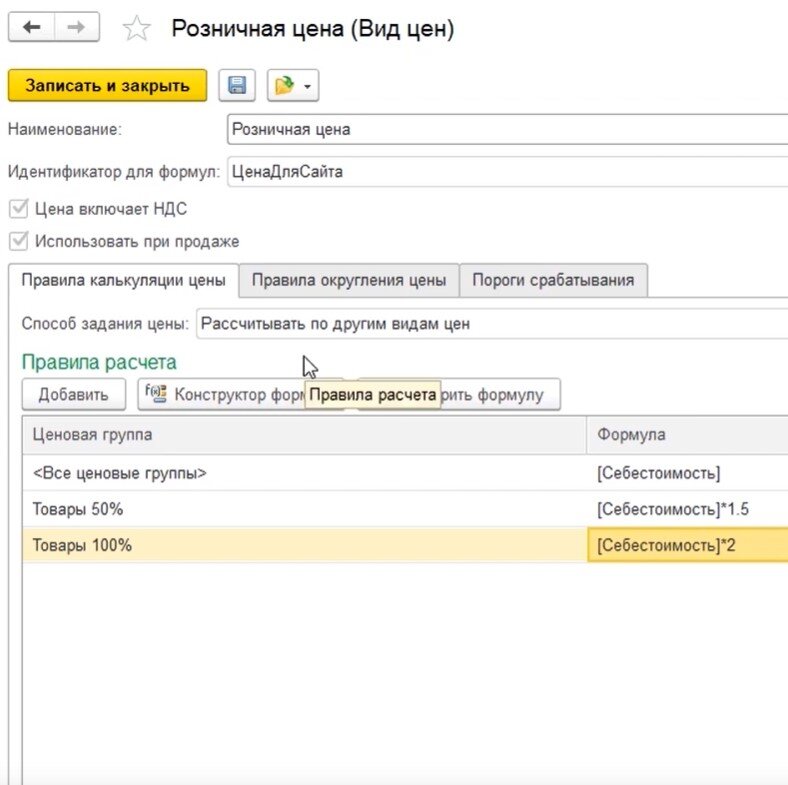Go forward with the right arrow button
The height and width of the screenshot is (785, 788).
[76, 27]
